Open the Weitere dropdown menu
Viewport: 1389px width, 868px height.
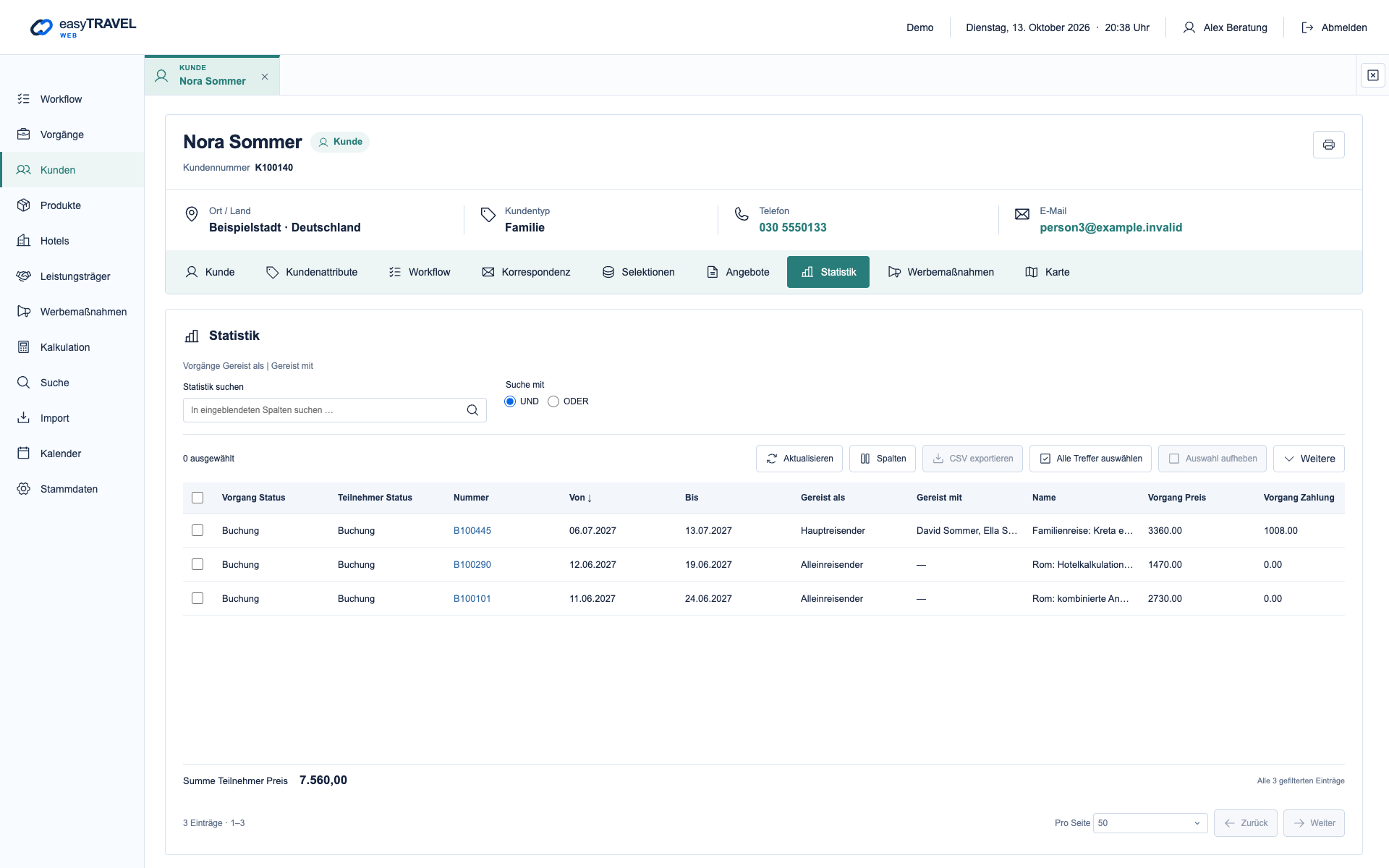click(x=1309, y=459)
